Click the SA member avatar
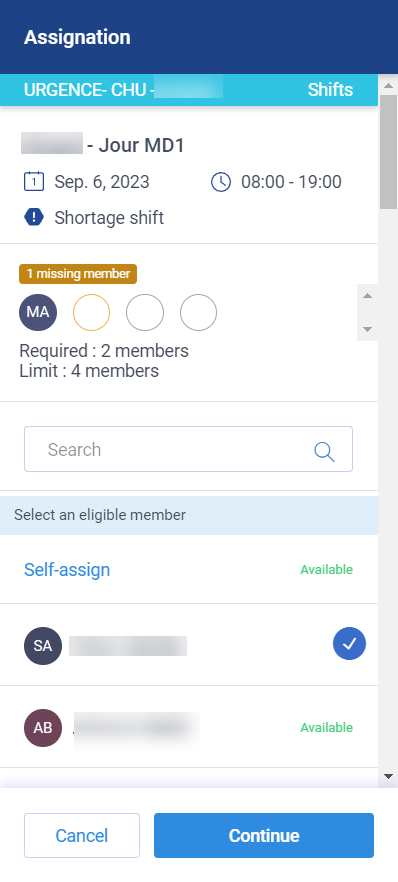 point(43,646)
